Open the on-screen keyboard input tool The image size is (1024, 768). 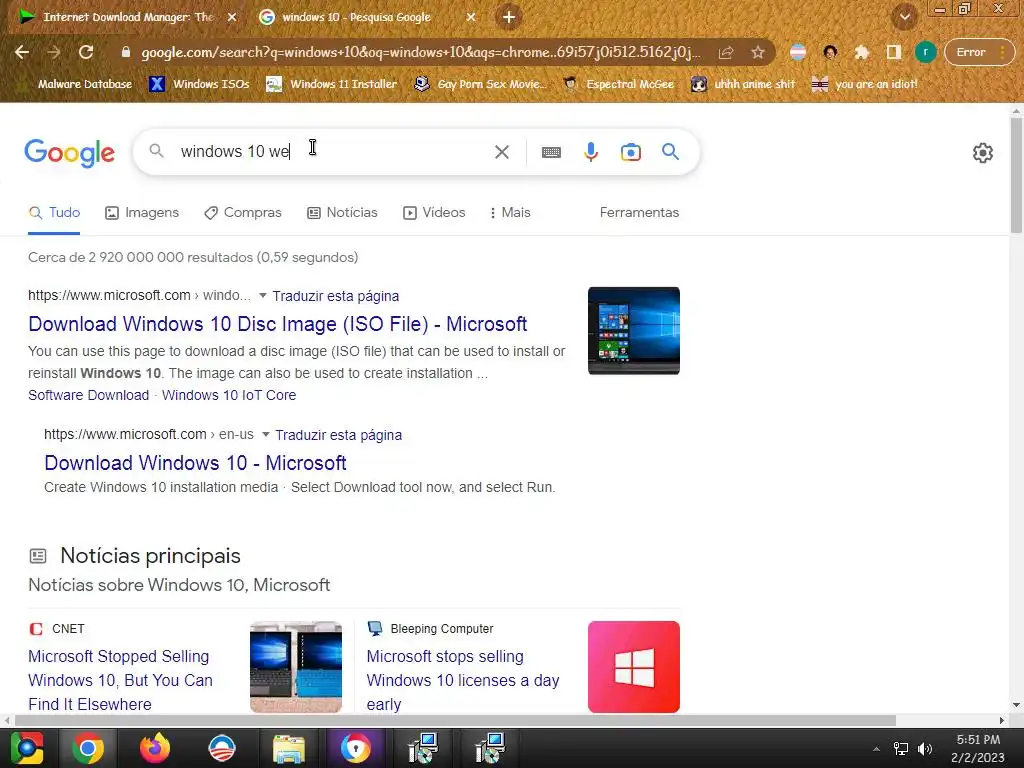[x=551, y=152]
